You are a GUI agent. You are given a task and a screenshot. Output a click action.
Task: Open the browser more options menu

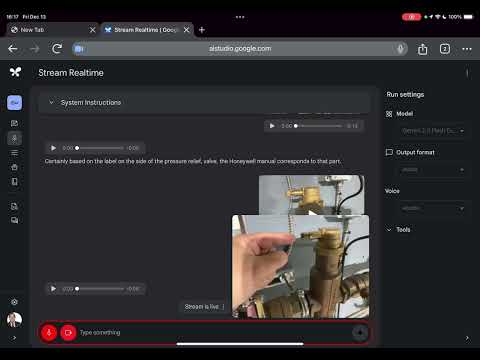[467, 49]
